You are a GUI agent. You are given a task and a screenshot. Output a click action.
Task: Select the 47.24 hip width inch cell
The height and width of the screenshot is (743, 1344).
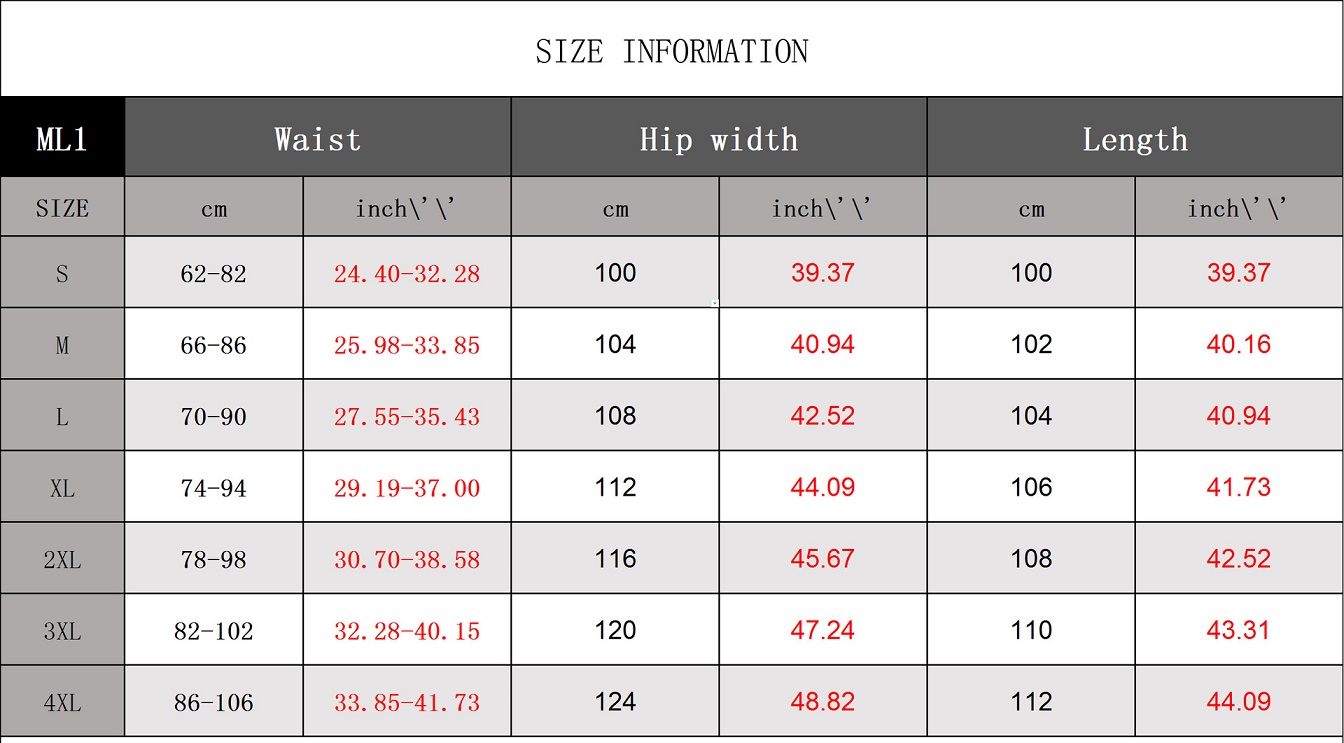pyautogui.click(x=822, y=630)
